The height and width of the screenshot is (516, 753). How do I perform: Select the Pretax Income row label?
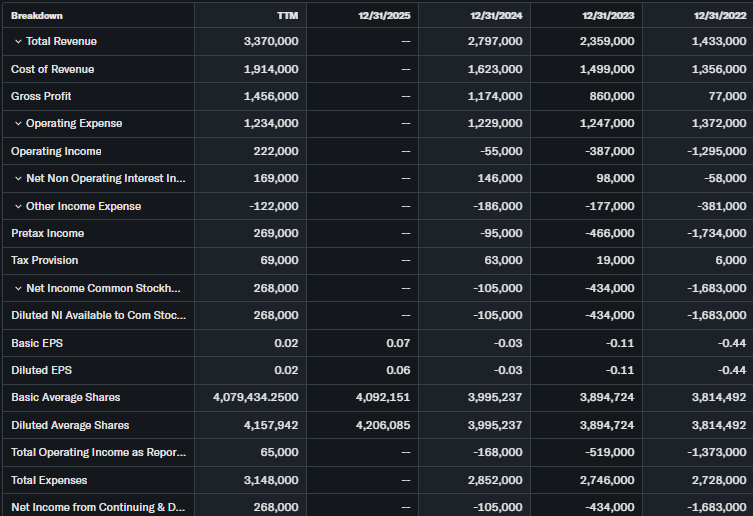[x=47, y=233]
